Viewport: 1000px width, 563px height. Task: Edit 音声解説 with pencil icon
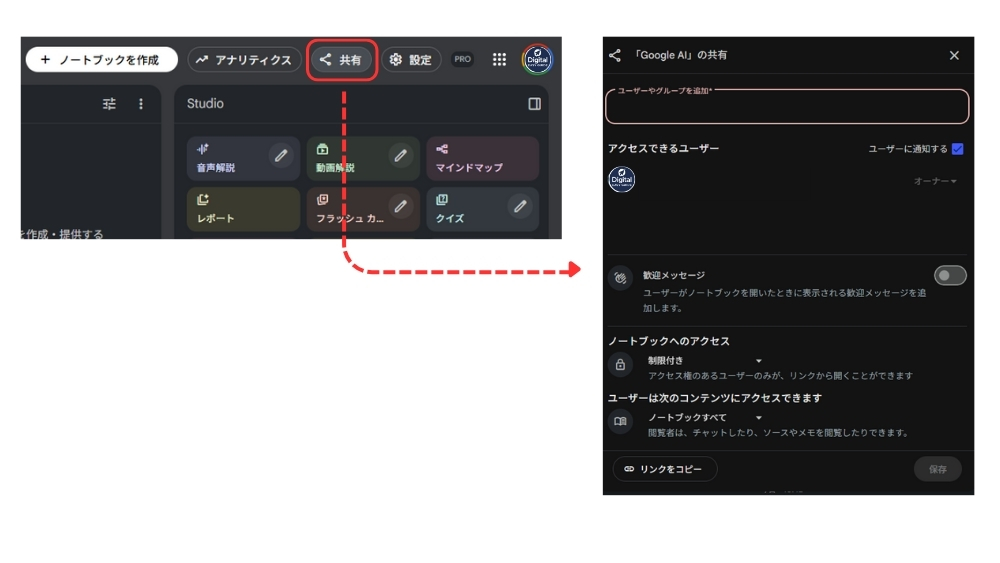[x=281, y=155]
